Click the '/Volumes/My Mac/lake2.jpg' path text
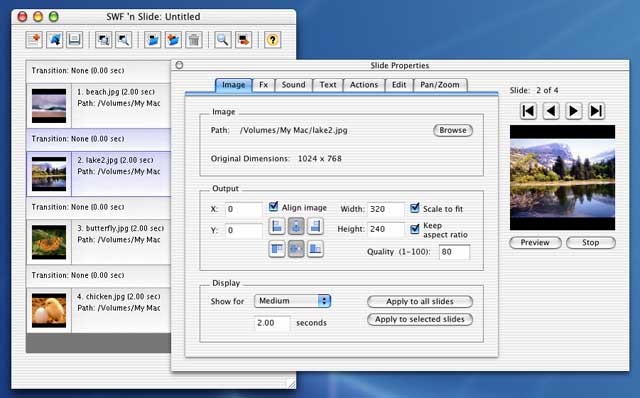 coord(294,130)
